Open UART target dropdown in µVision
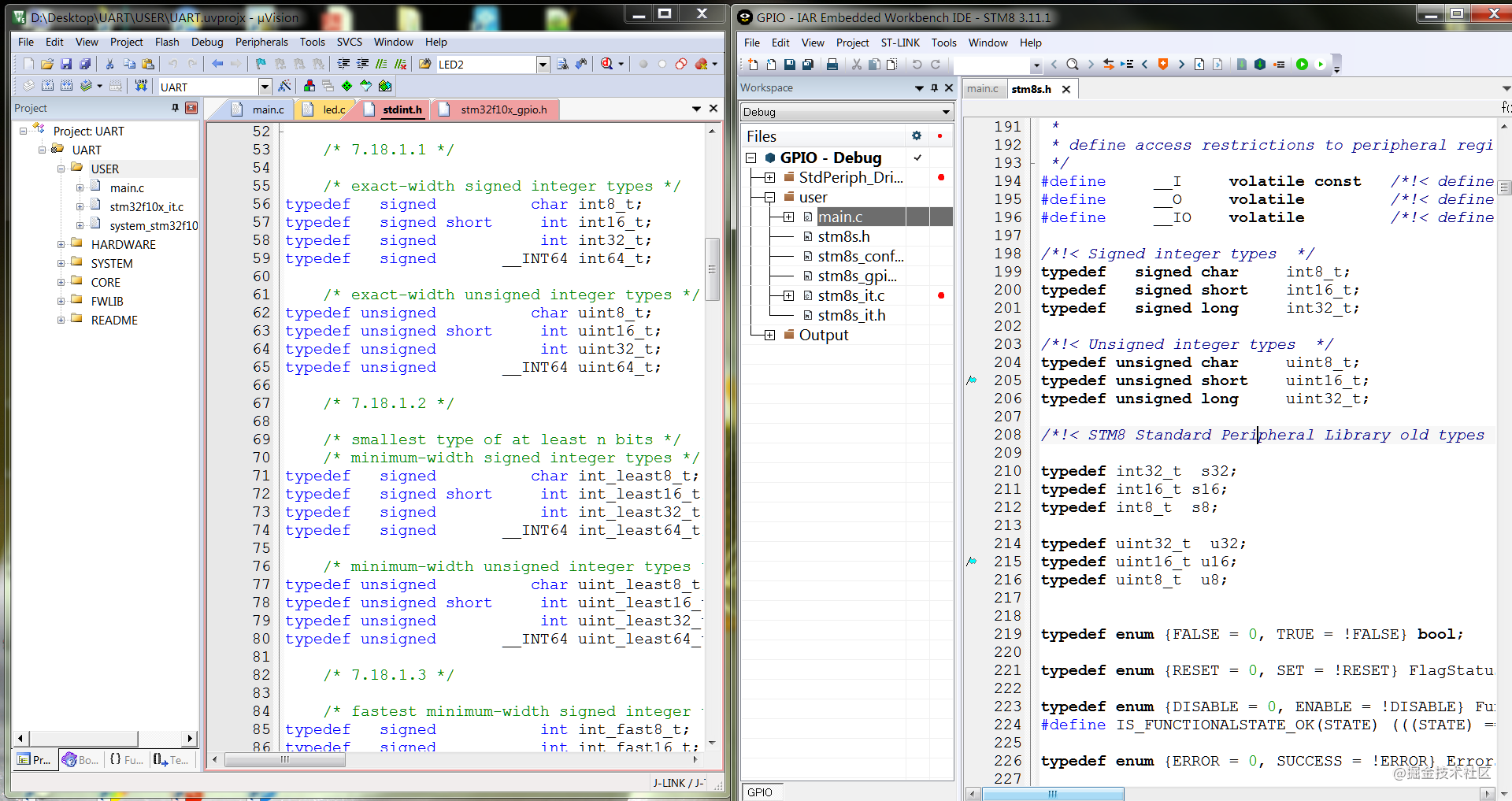1512x801 pixels. (265, 87)
